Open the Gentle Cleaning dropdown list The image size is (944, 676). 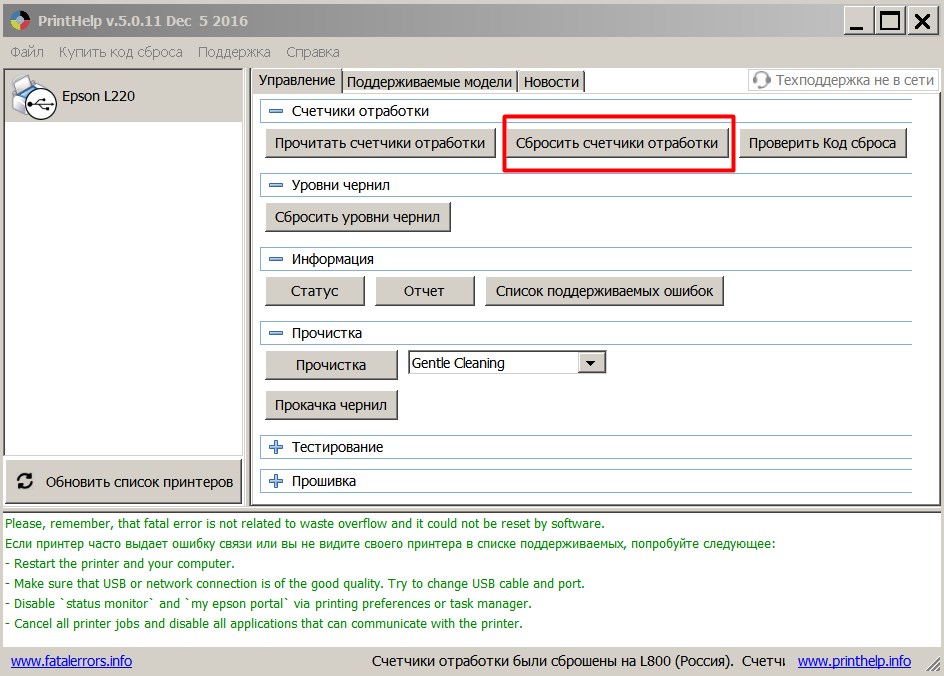(591, 363)
